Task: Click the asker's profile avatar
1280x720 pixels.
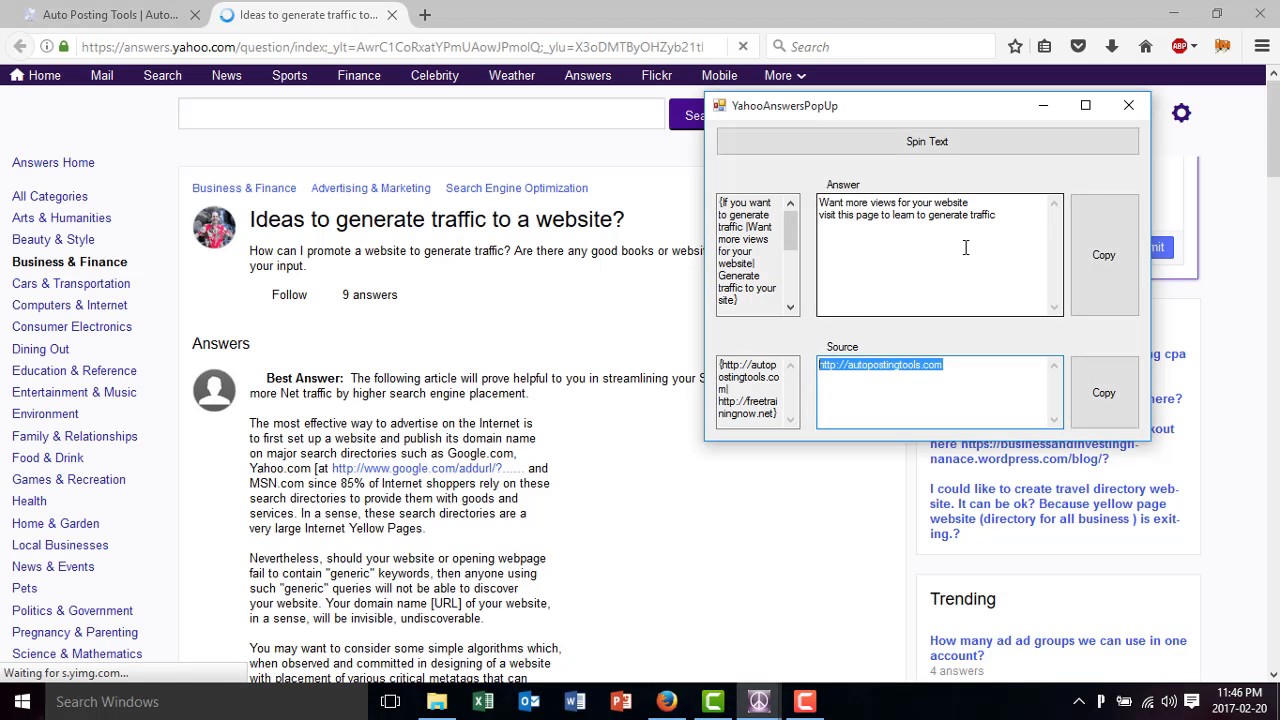Action: point(214,228)
